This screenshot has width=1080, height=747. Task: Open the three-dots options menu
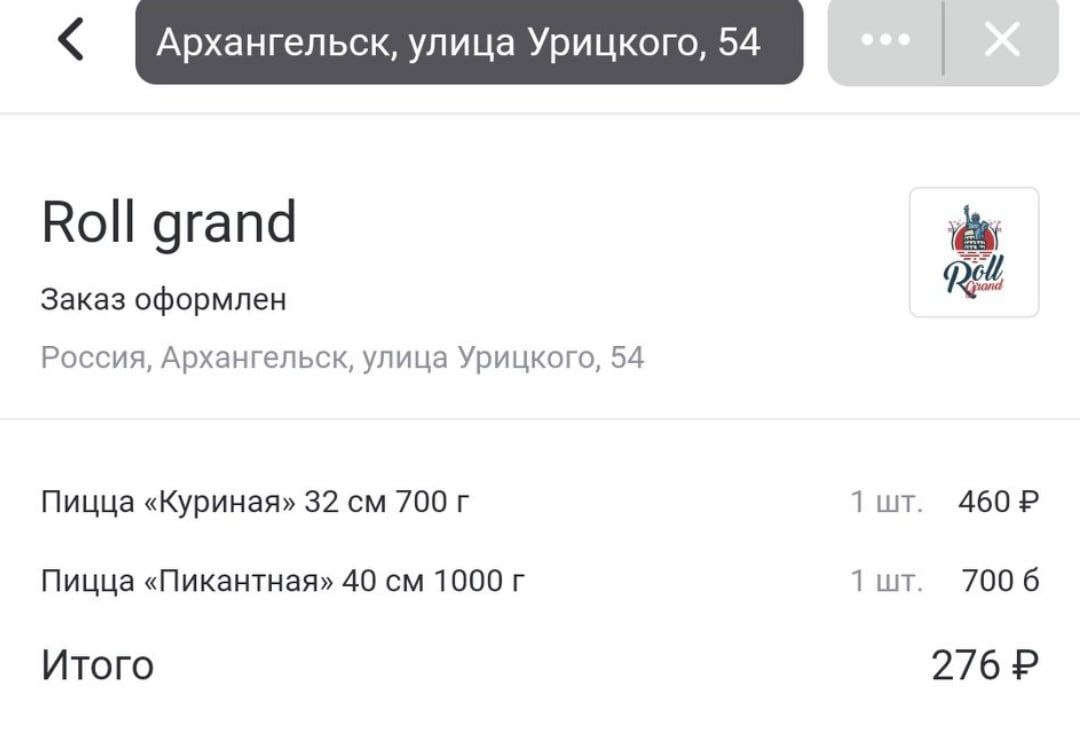pyautogui.click(x=885, y=41)
